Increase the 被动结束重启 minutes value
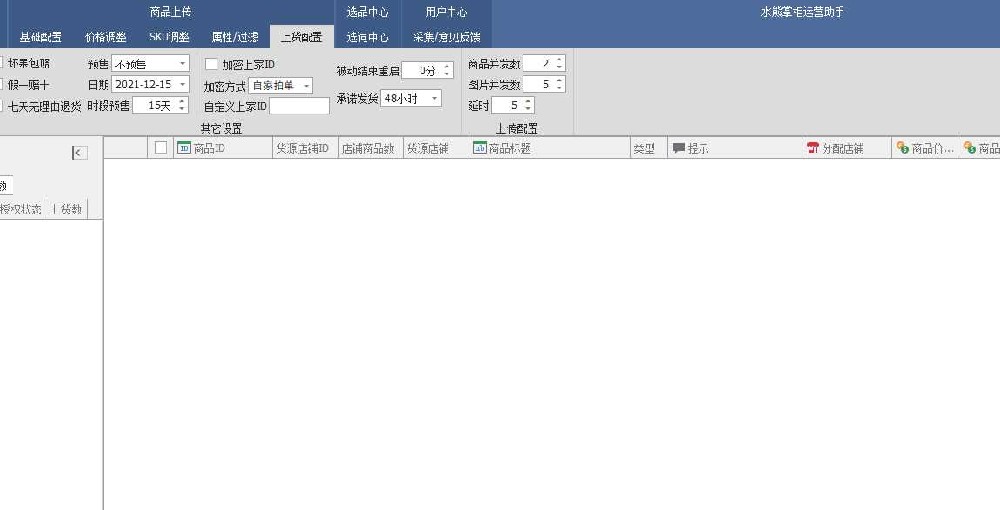Viewport: 1000px width, 510px height. click(x=447, y=66)
